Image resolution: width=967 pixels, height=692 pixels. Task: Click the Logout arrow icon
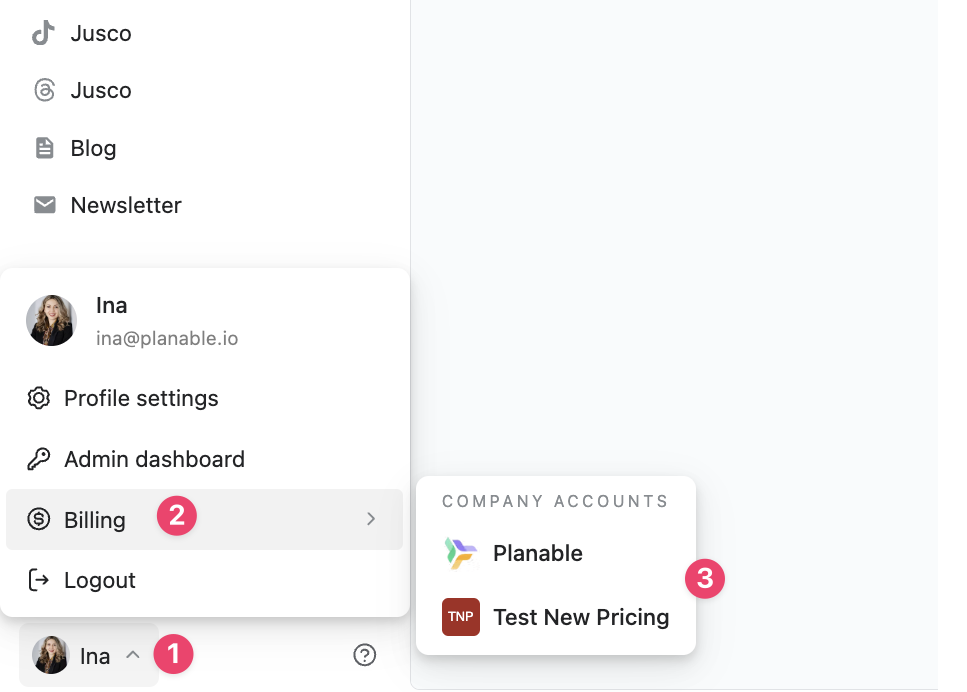pos(39,580)
